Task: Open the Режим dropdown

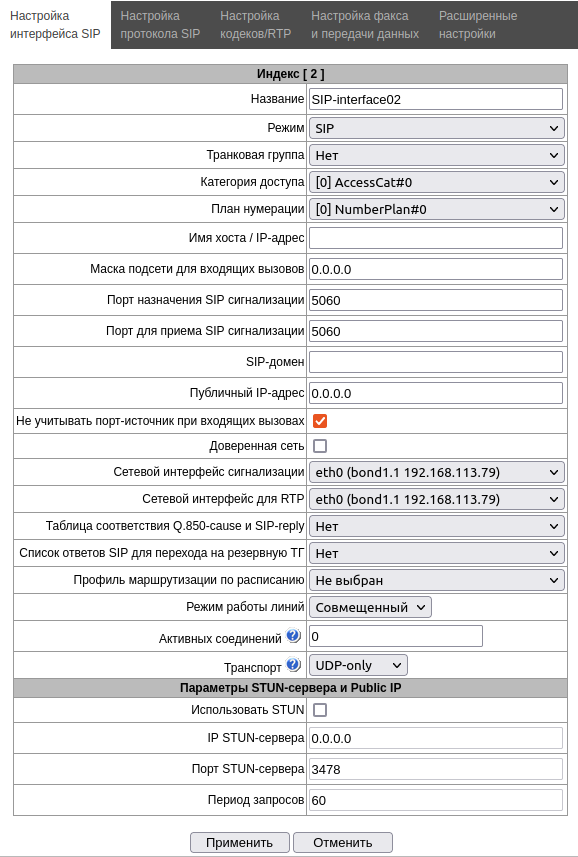Action: tap(436, 128)
